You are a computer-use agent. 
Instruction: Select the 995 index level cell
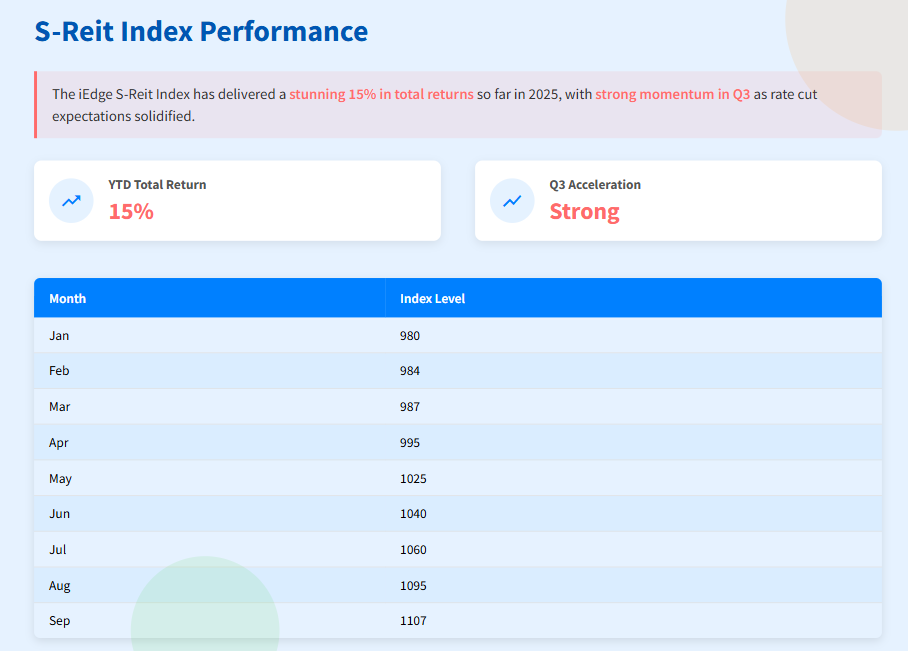[x=634, y=442]
